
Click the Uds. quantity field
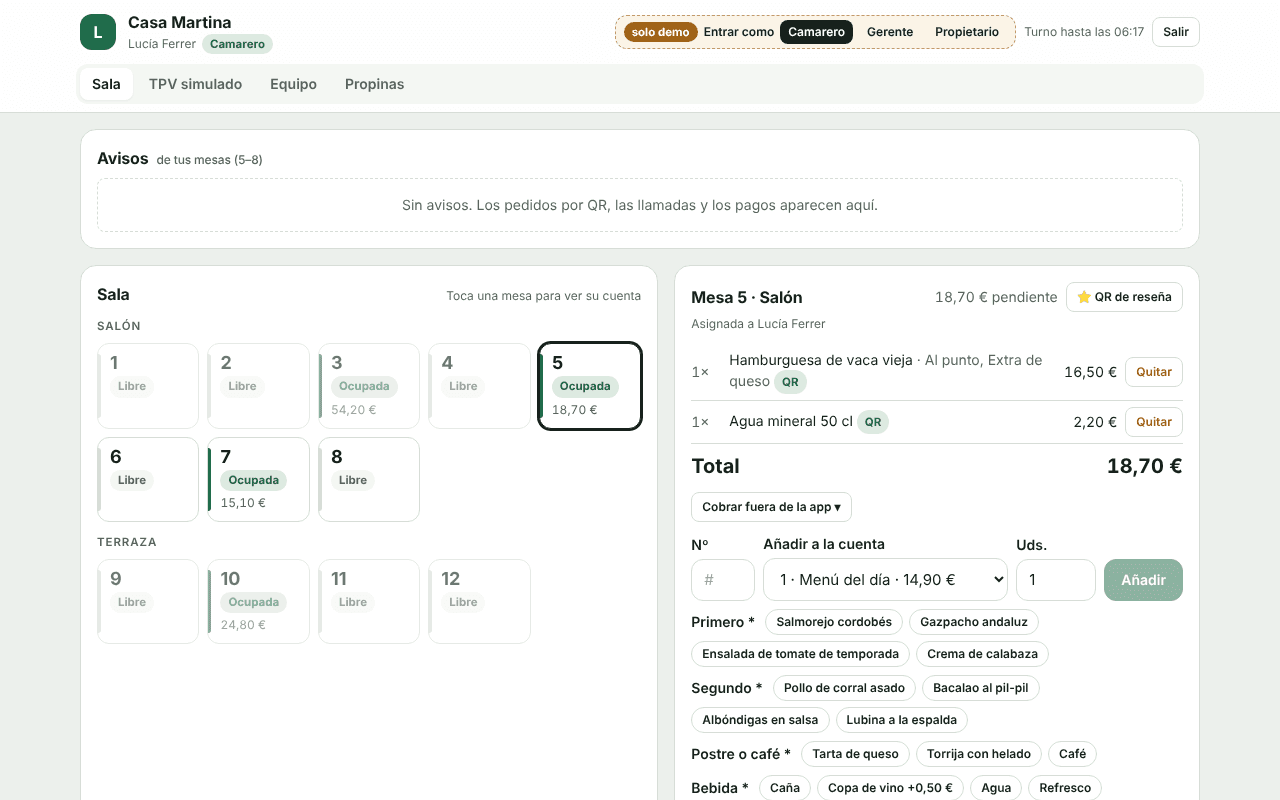(1056, 580)
